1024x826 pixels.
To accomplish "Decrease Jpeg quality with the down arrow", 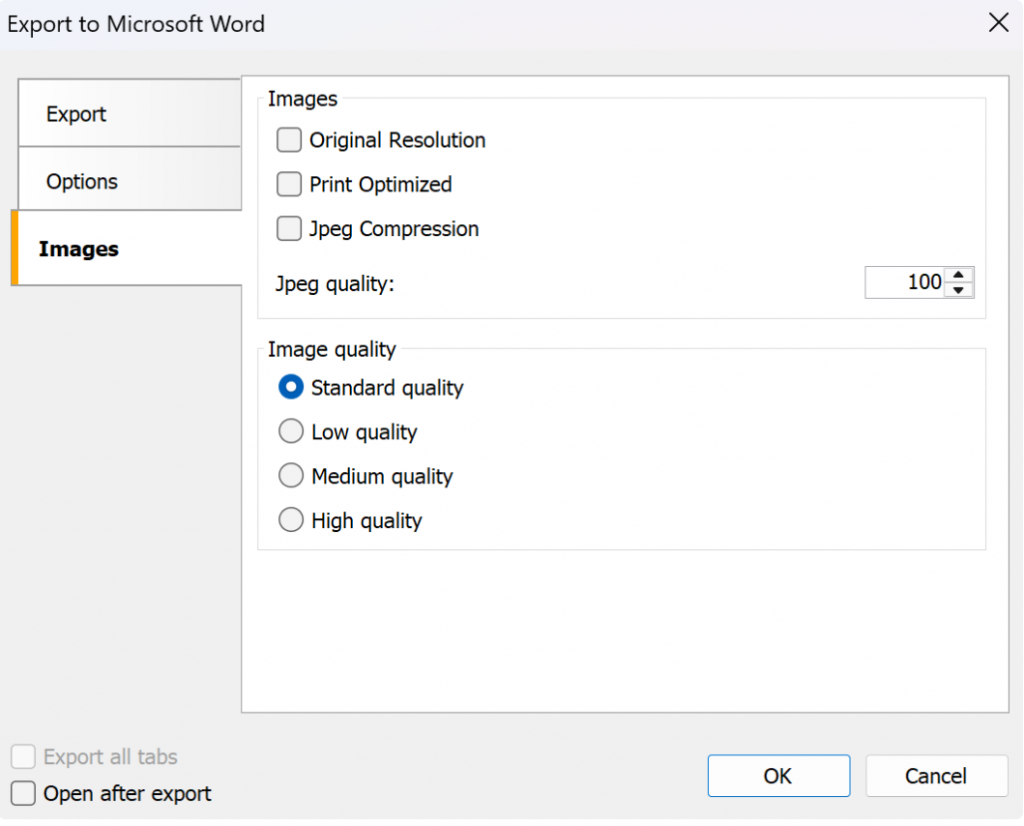I will (x=959, y=290).
